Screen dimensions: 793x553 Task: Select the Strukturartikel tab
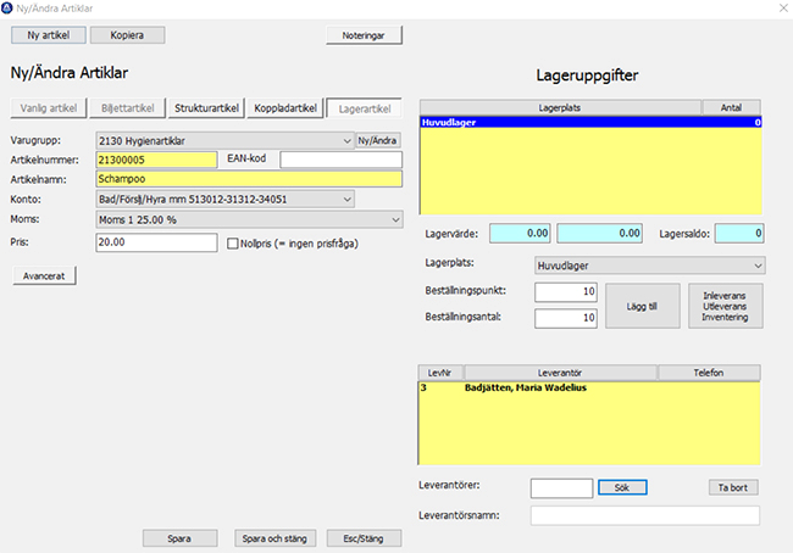click(x=206, y=108)
